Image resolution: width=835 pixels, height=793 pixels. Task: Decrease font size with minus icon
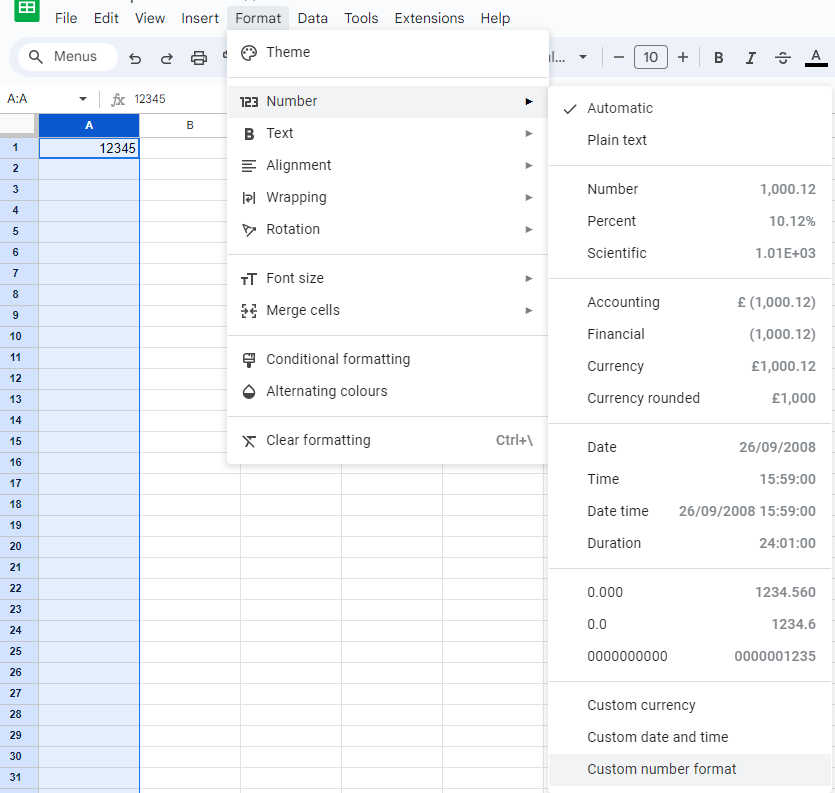point(619,57)
